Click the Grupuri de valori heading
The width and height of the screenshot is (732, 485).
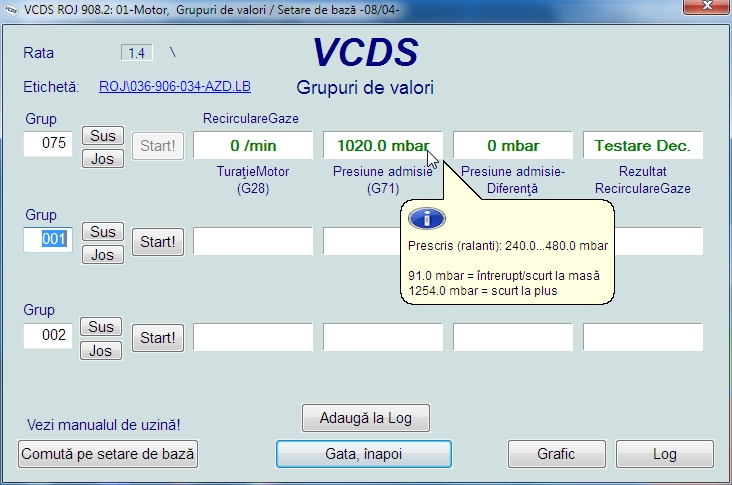[x=365, y=88]
